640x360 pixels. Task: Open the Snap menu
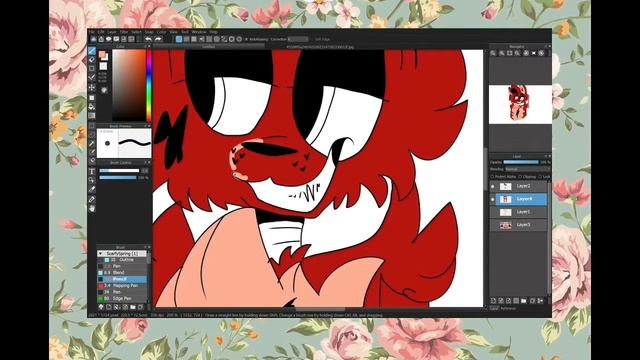(149, 32)
